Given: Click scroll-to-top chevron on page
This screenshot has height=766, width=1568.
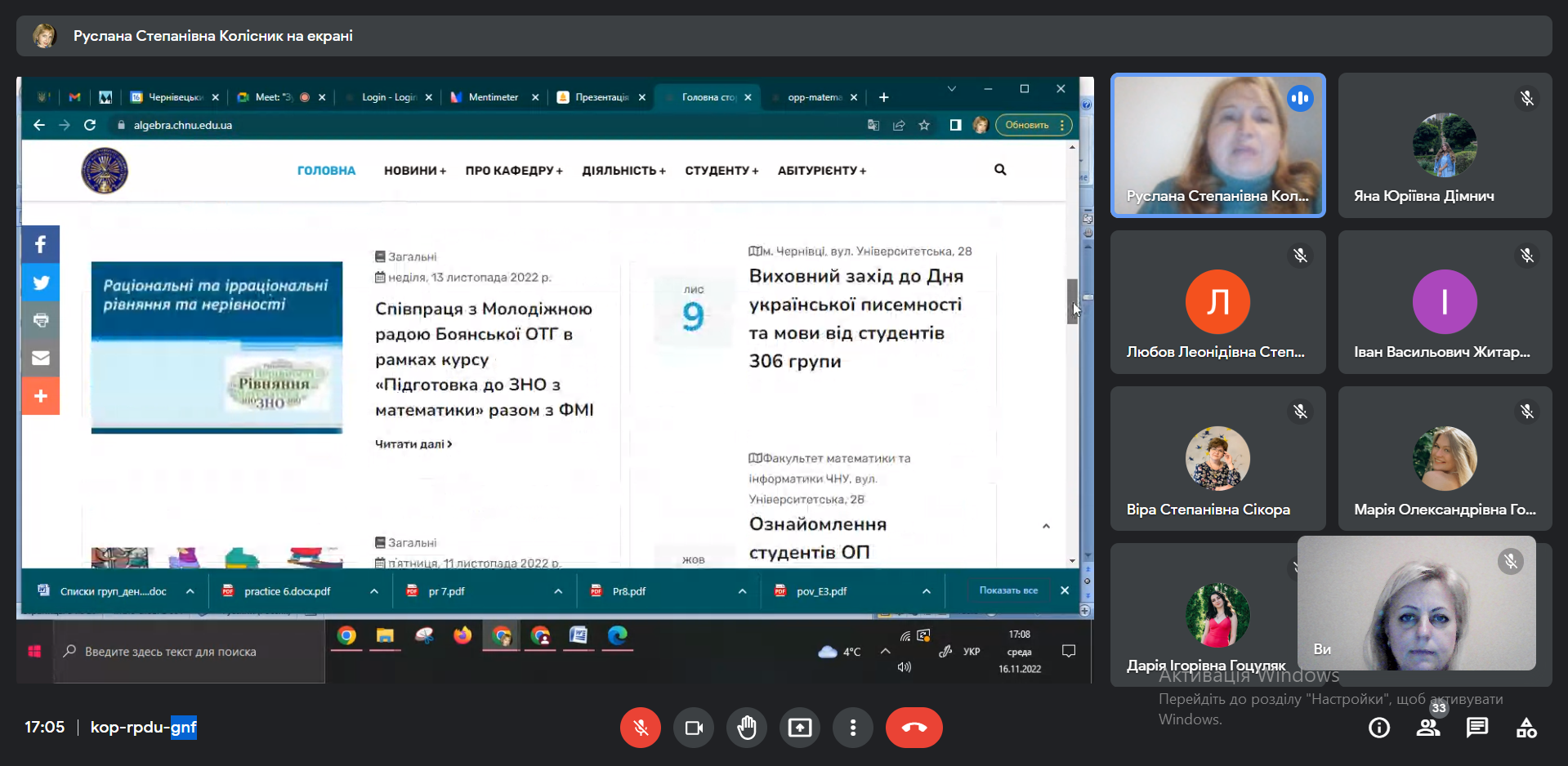Looking at the screenshot, I should [x=1046, y=527].
